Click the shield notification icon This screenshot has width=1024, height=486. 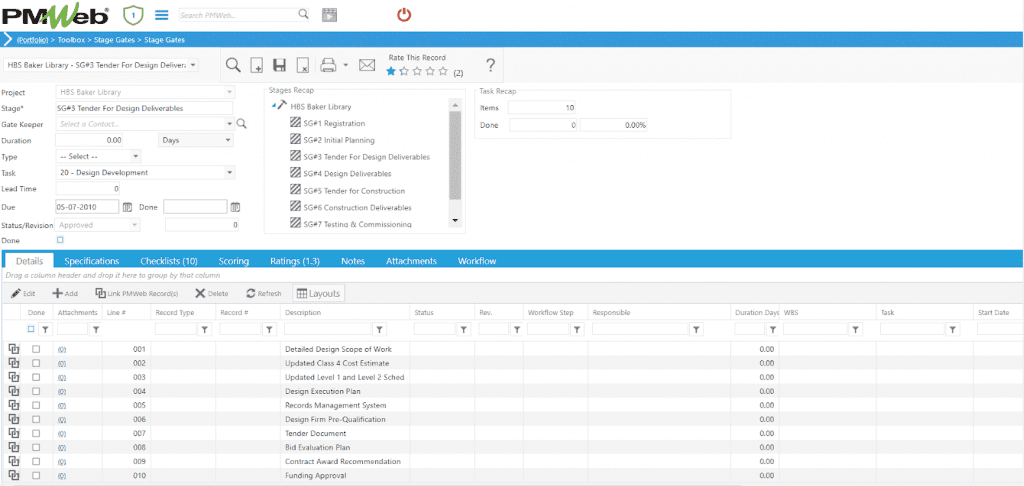(133, 14)
